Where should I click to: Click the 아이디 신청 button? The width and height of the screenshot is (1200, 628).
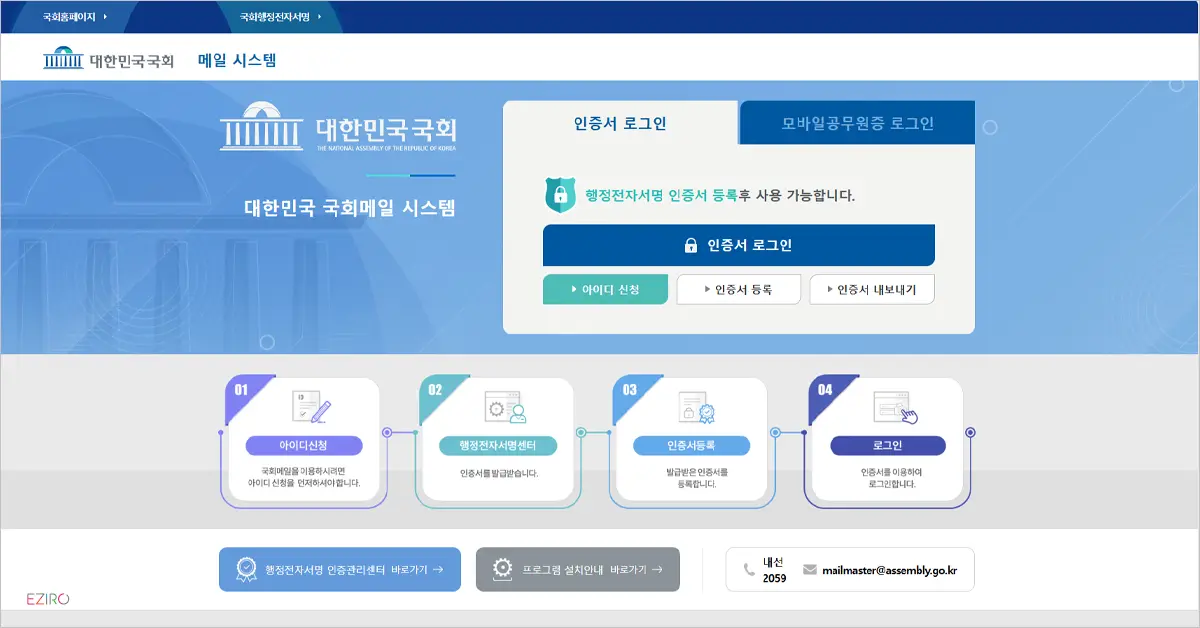pyautogui.click(x=605, y=289)
